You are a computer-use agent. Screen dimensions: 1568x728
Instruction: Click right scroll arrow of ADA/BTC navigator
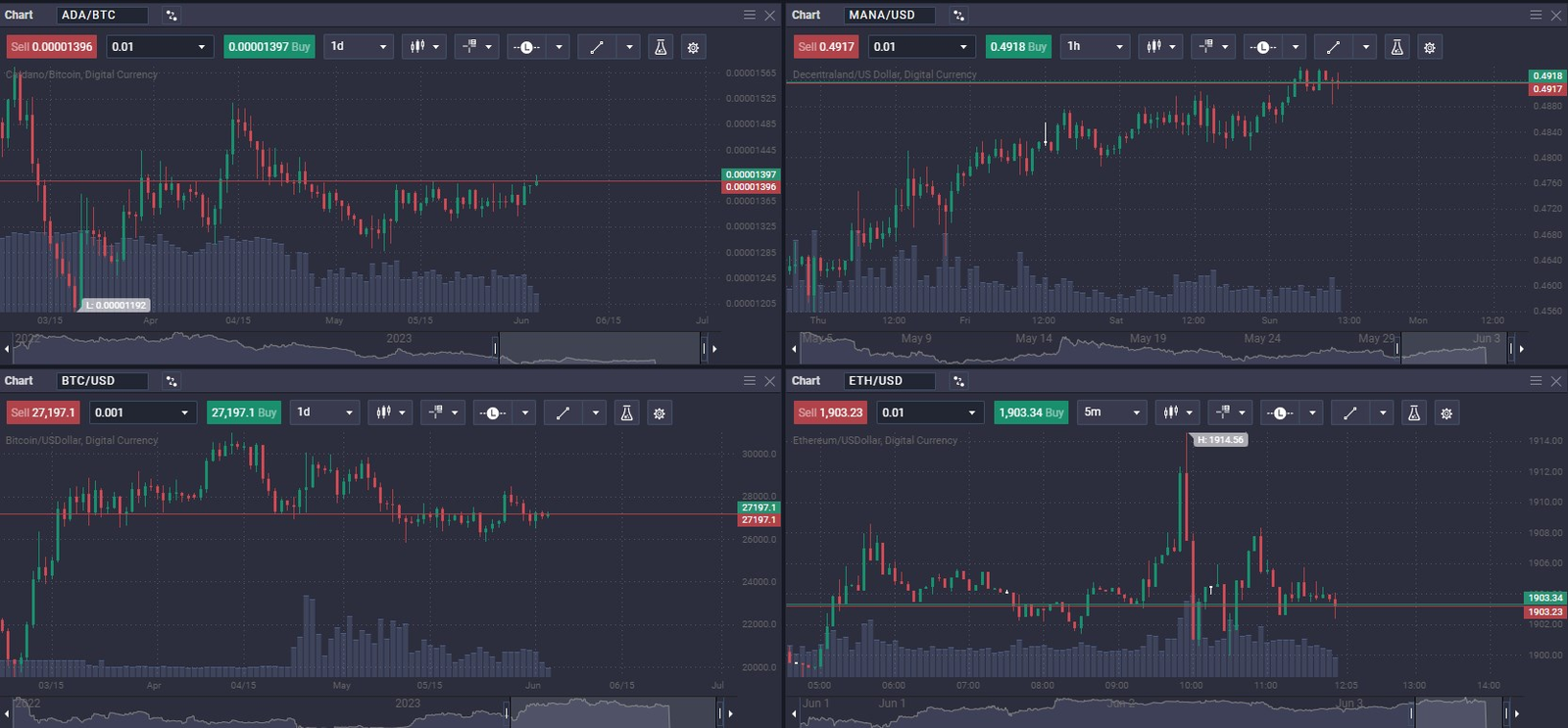coord(714,348)
